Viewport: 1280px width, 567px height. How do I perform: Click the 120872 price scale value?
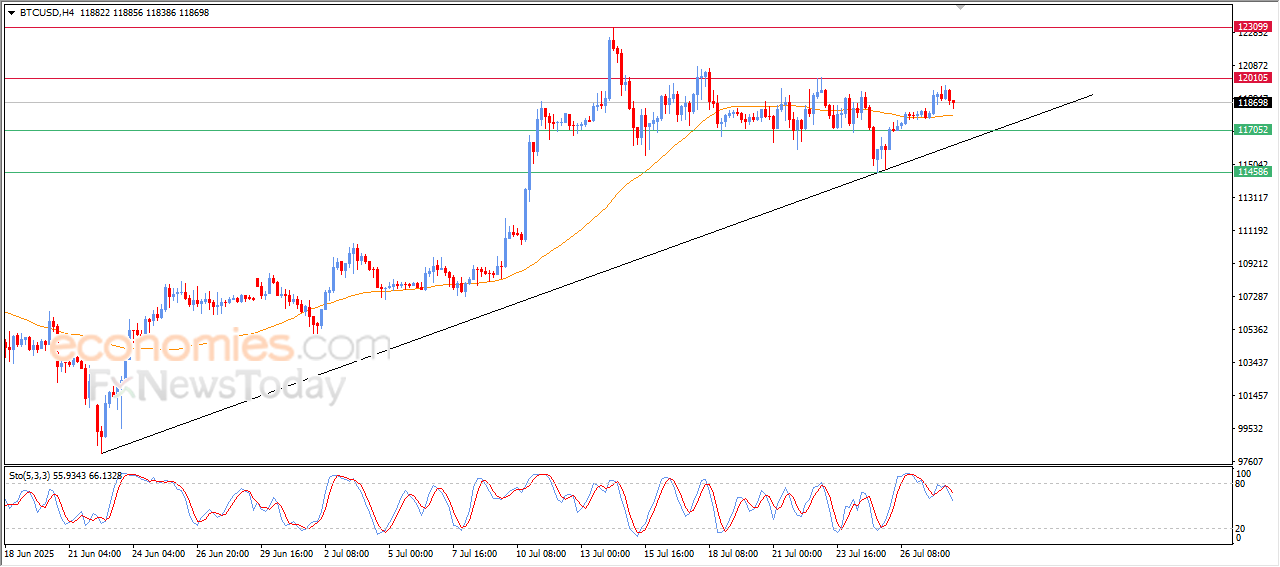(x=1253, y=65)
